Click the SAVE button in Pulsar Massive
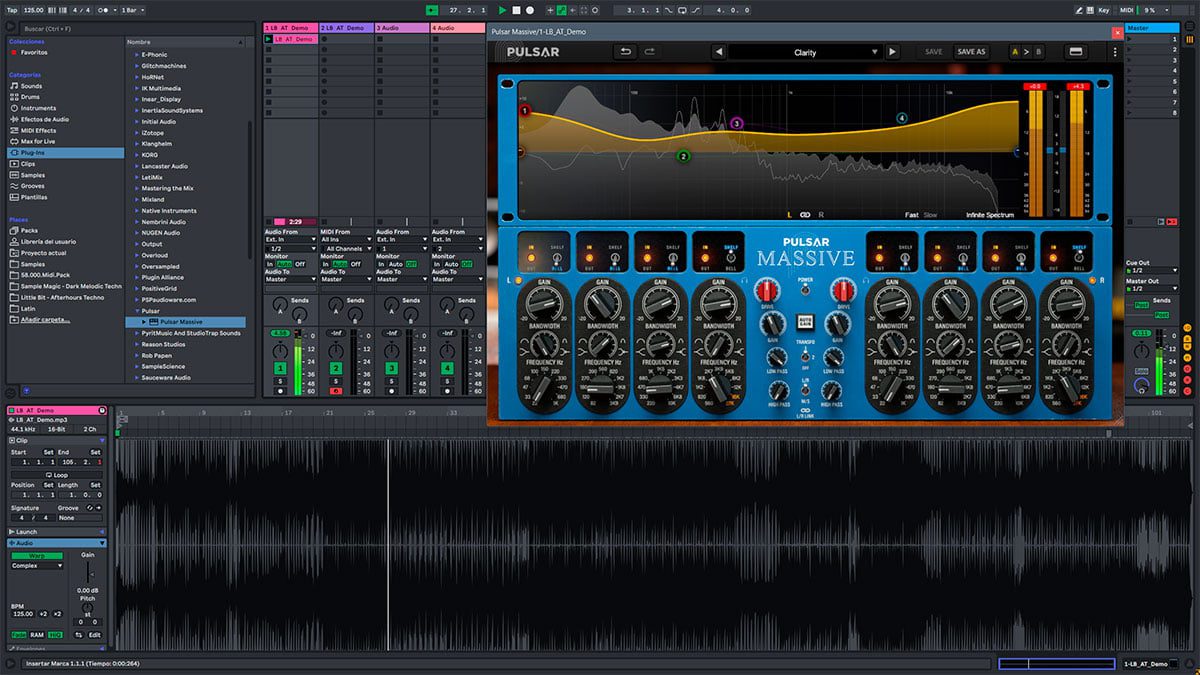The width and height of the screenshot is (1200, 675). click(933, 52)
